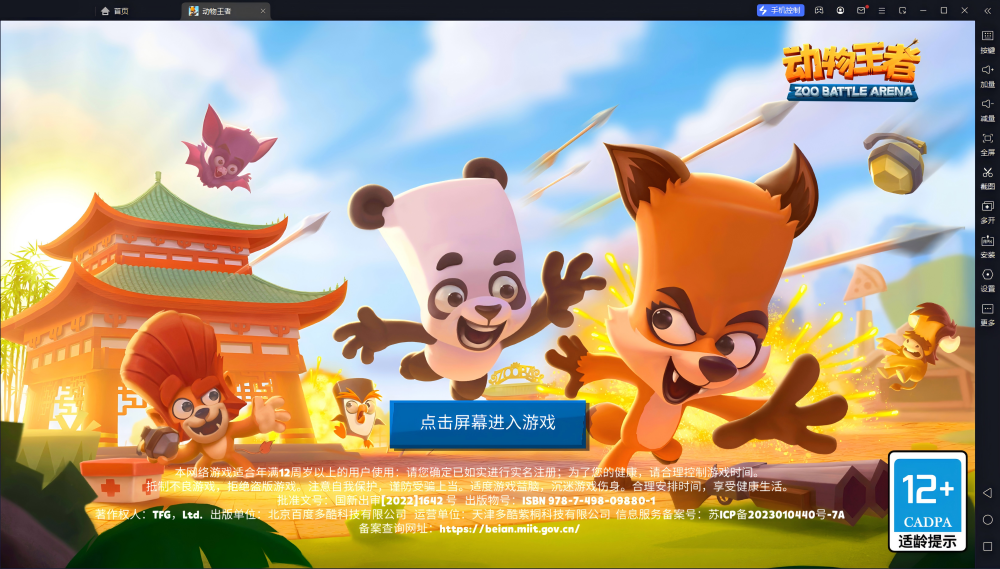Image resolution: width=1000 pixels, height=569 pixels.
Task: Open the user account icon
Action: click(841, 10)
